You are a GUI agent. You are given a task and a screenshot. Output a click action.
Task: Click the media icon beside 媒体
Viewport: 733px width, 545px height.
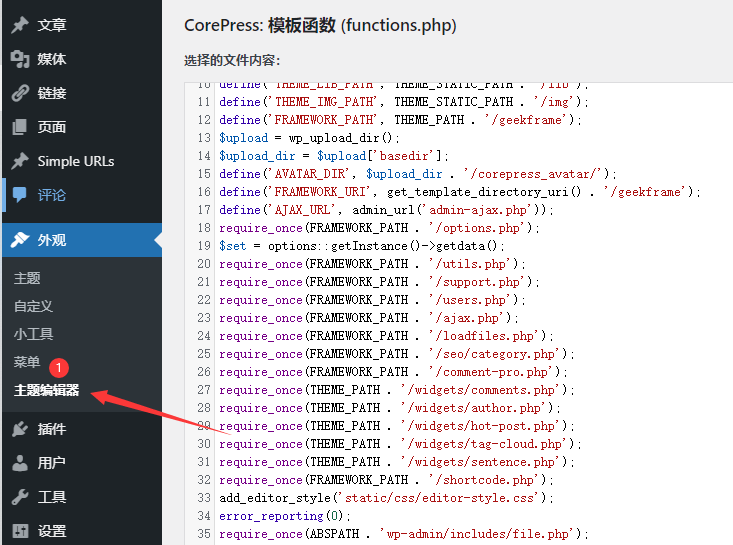[20, 59]
